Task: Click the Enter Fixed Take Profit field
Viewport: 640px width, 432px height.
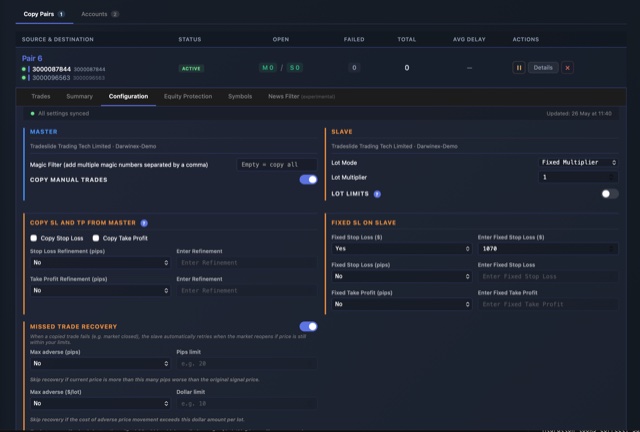Action: coord(548,304)
